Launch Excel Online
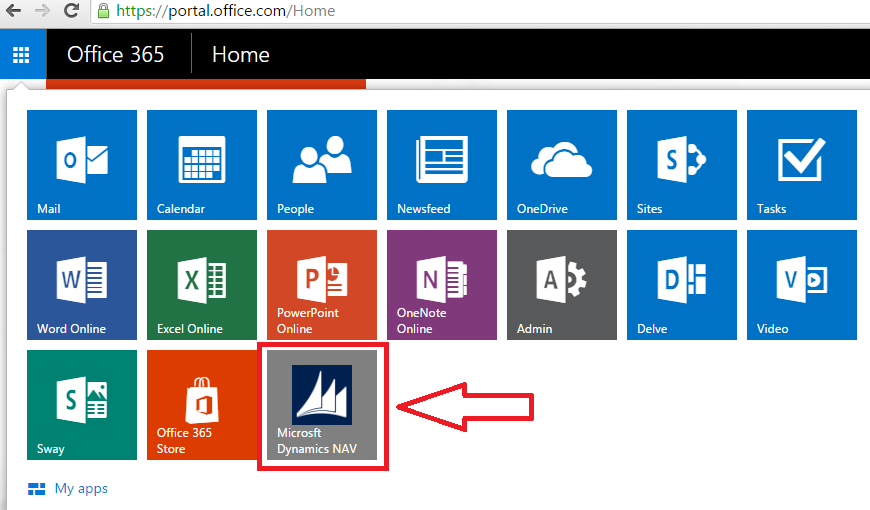The width and height of the screenshot is (870, 510). (x=202, y=285)
